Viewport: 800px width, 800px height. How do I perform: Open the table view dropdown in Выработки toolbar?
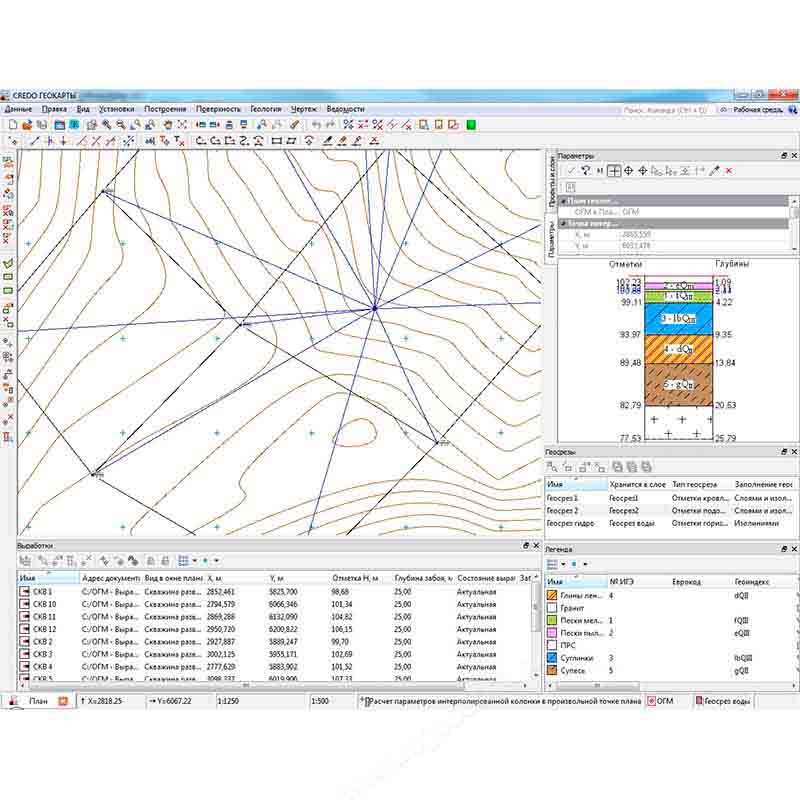[192, 561]
